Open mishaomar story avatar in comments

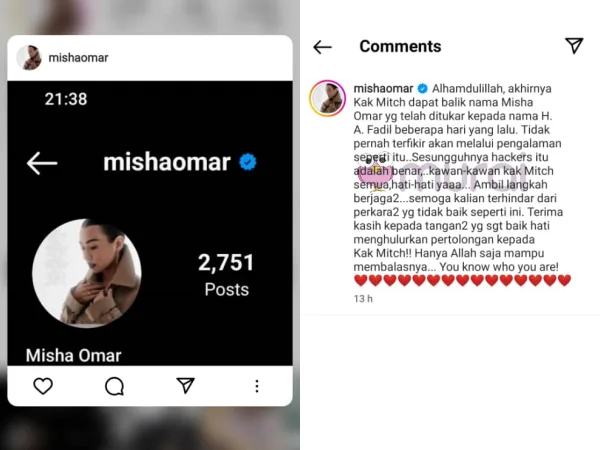327,98
